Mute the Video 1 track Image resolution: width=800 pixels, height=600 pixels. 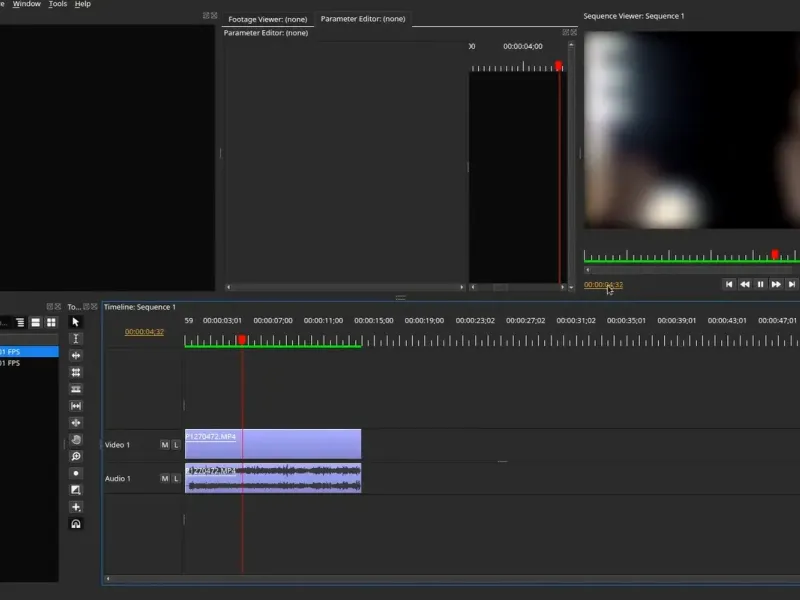[x=165, y=445]
